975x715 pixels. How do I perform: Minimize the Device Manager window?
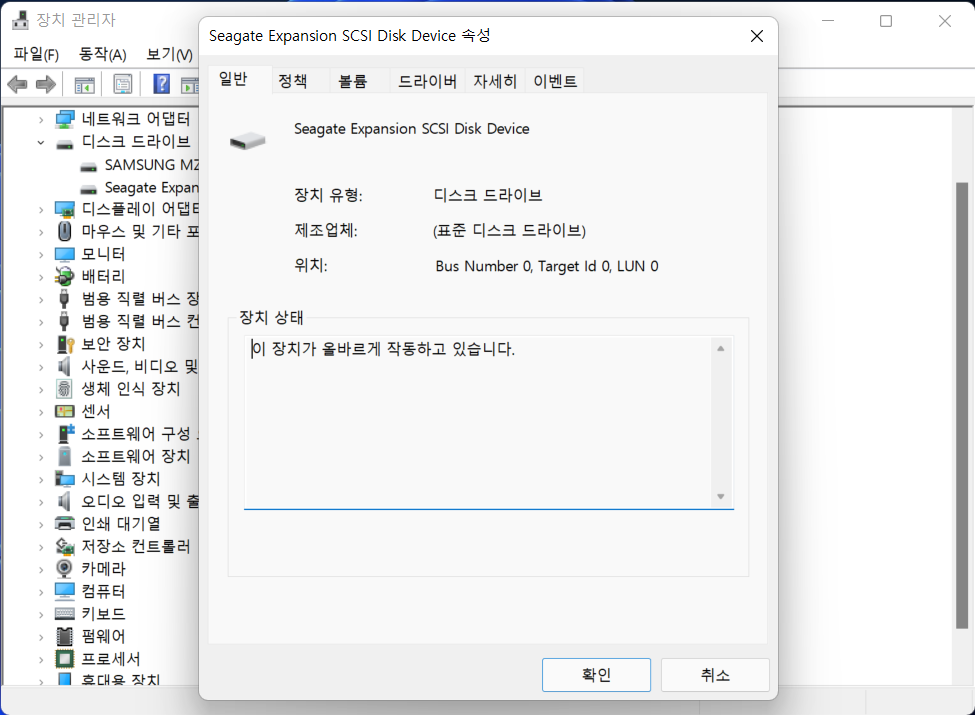(x=828, y=21)
